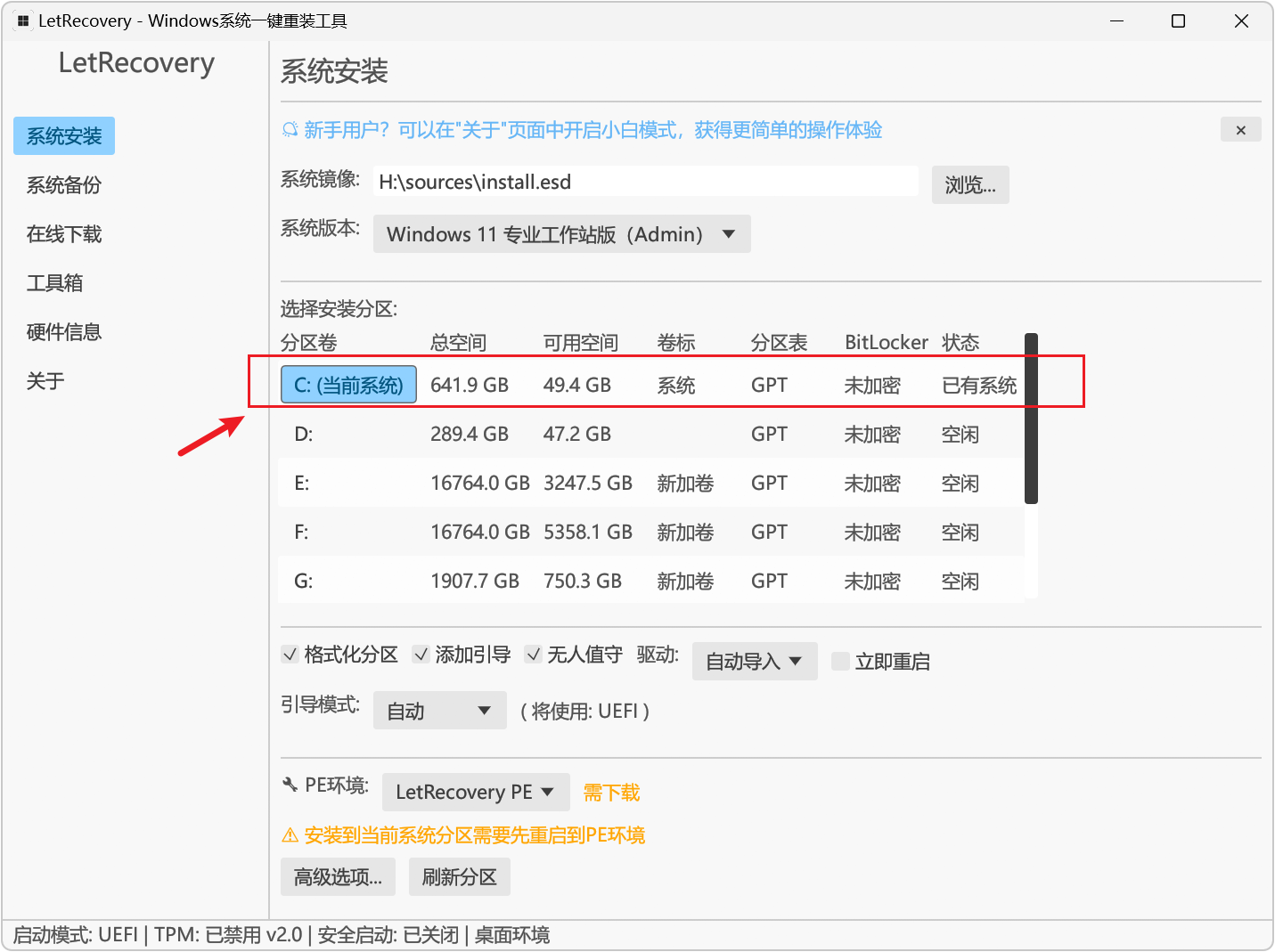Click the tip icon beside beginner mode hint
The height and width of the screenshot is (952, 1275).
[290, 130]
